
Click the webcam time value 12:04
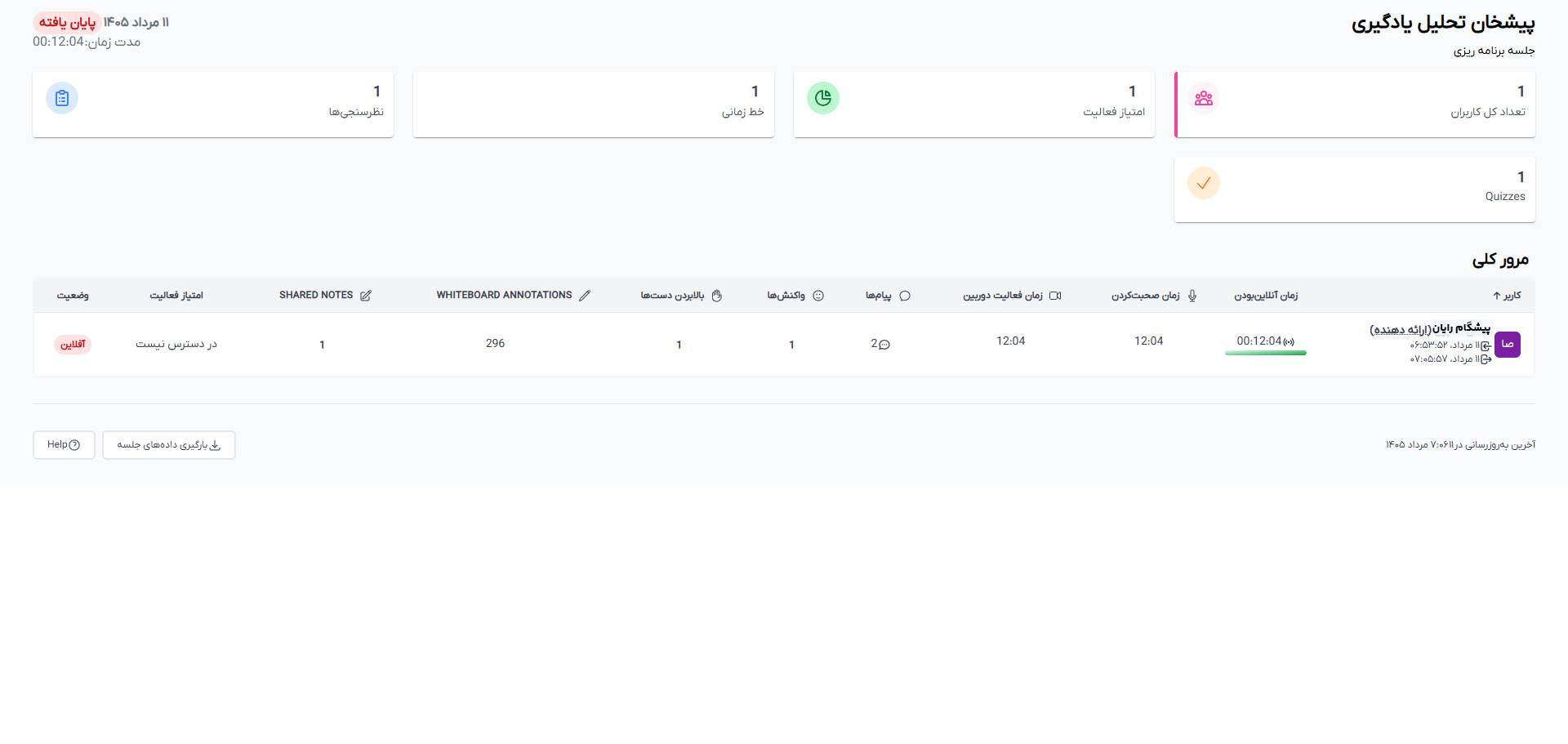click(1010, 341)
